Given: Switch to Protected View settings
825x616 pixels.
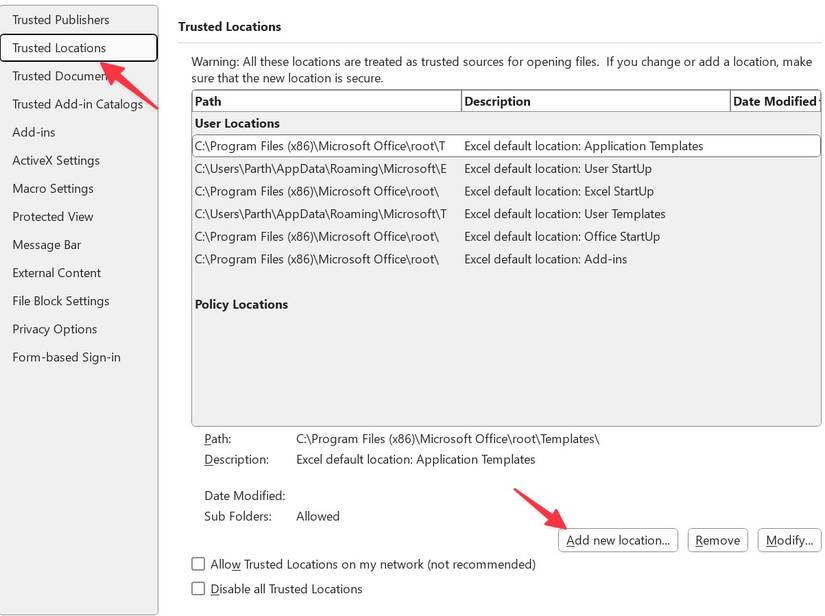Looking at the screenshot, I should tap(52, 216).
